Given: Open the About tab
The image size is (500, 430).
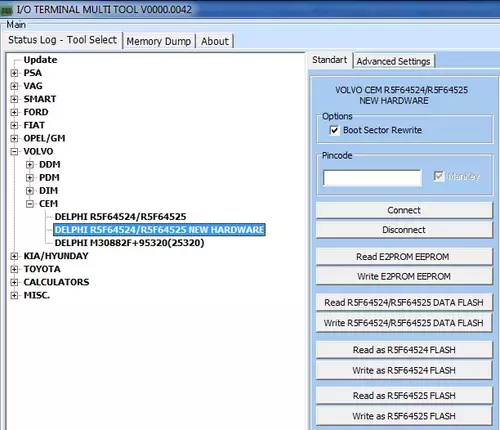Looking at the screenshot, I should 215,41.
